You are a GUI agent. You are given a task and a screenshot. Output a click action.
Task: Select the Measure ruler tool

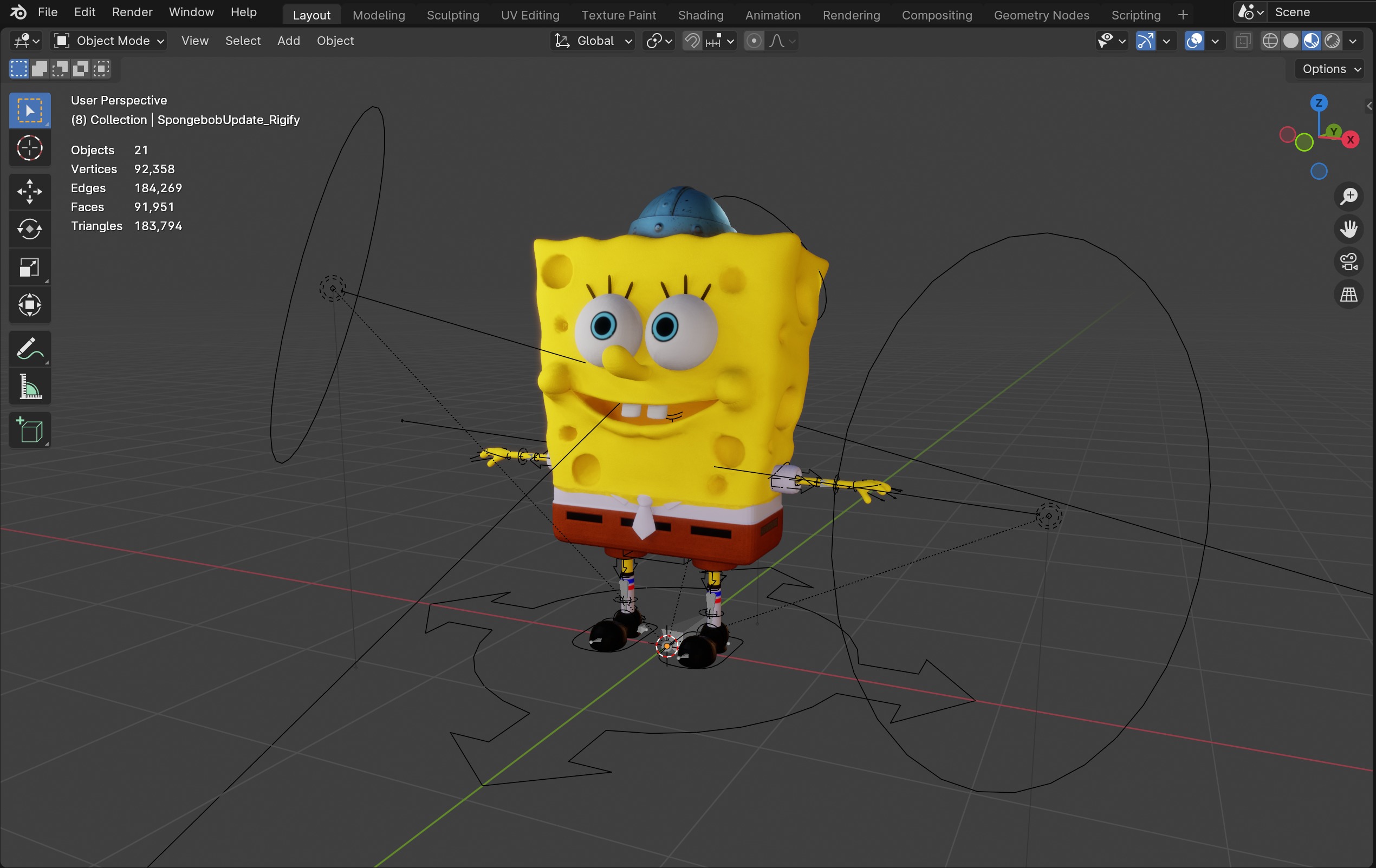coord(30,387)
